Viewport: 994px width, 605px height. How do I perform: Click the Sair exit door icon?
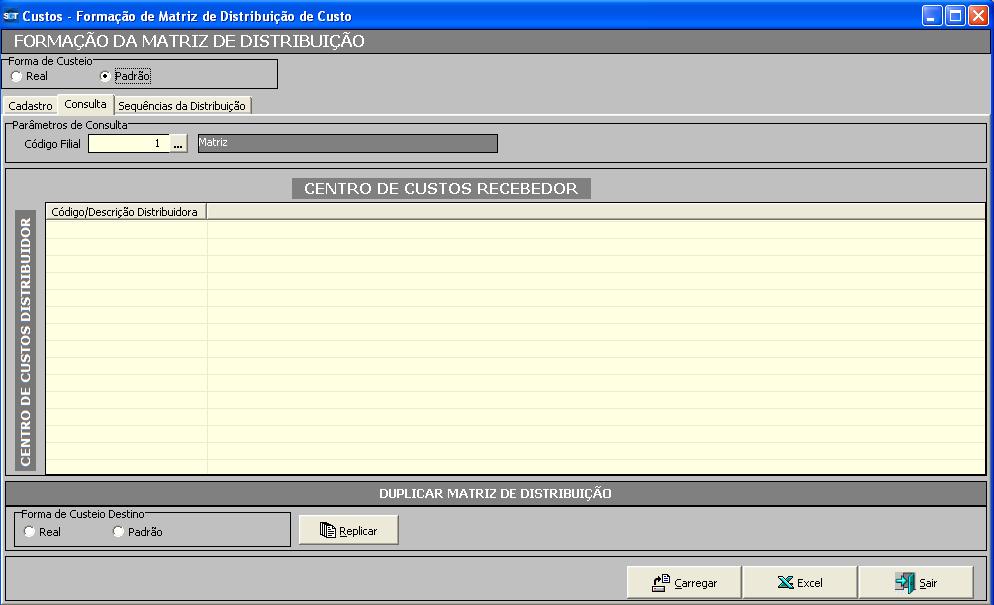(904, 583)
